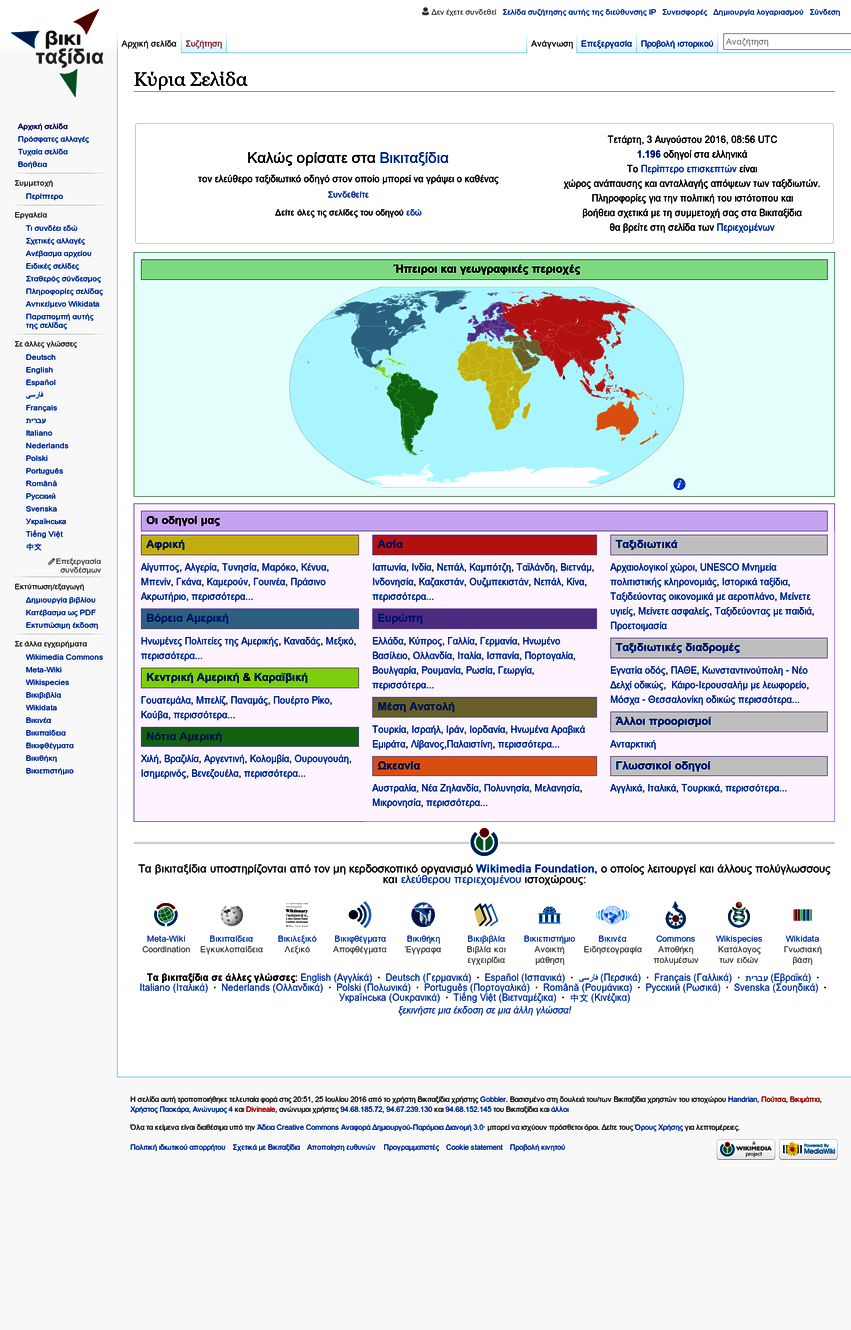Switch to the Επεξεργασία tab

(606, 44)
